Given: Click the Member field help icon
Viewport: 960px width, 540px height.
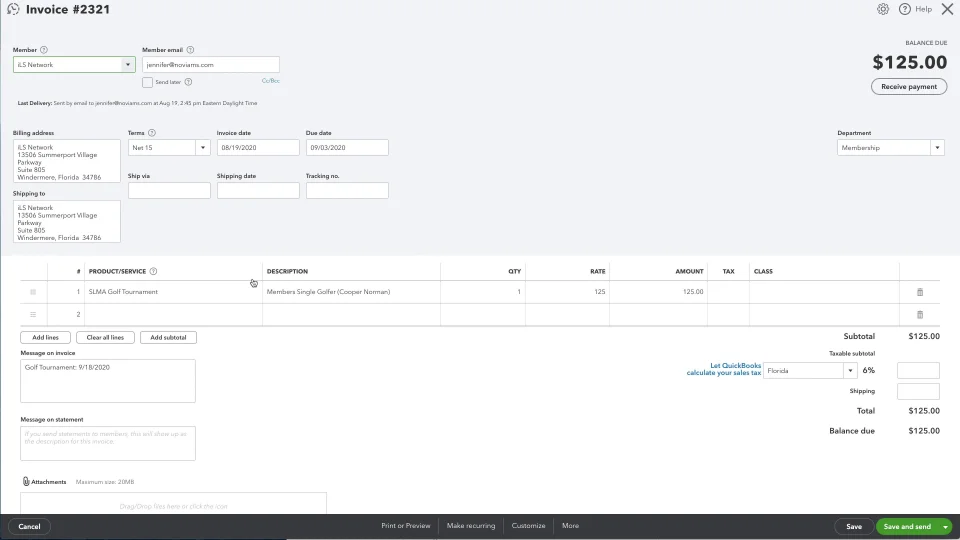Looking at the screenshot, I should pos(43,50).
